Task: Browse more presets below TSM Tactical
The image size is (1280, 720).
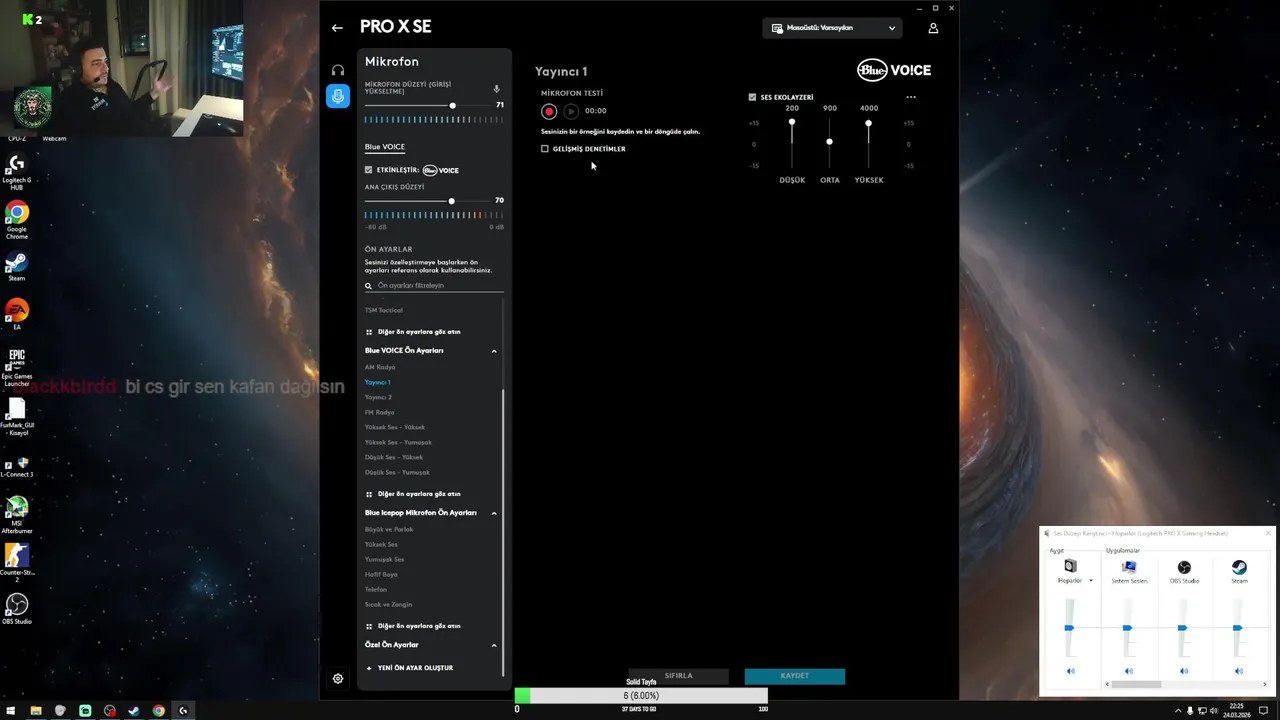Action: tap(413, 332)
